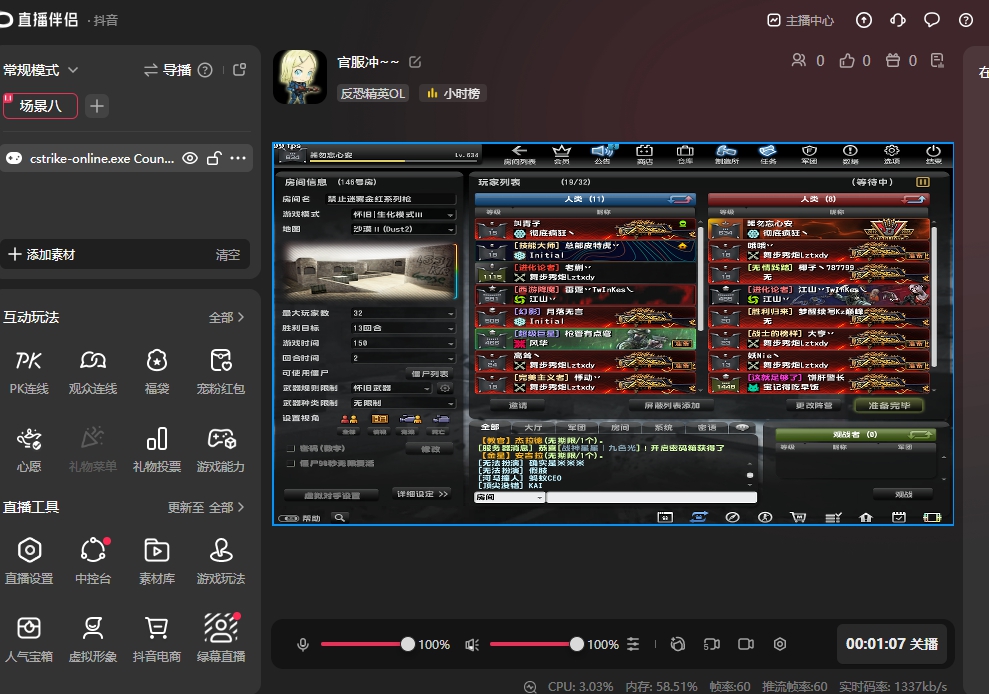The height and width of the screenshot is (694, 989).
Task: Mute the microphone
Action: coord(303,644)
